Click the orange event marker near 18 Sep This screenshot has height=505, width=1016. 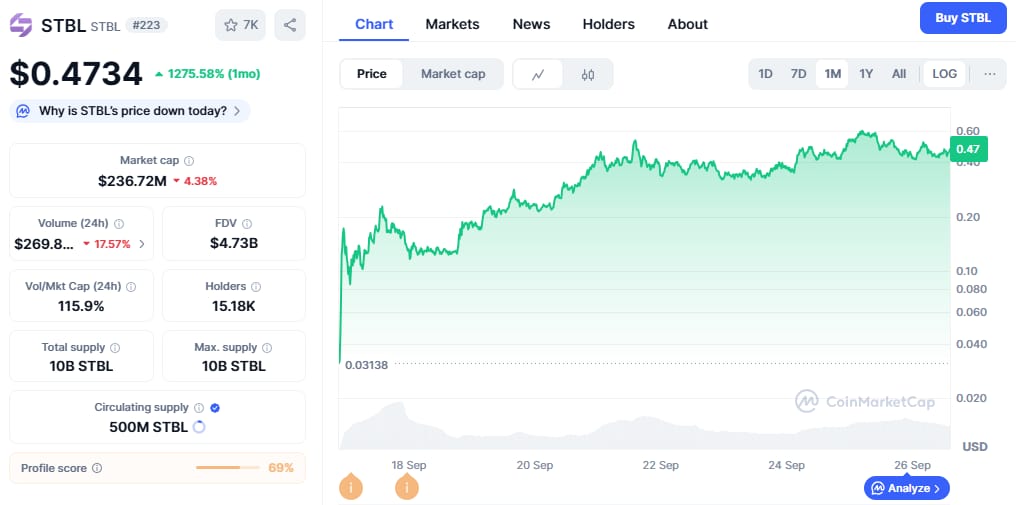point(407,488)
